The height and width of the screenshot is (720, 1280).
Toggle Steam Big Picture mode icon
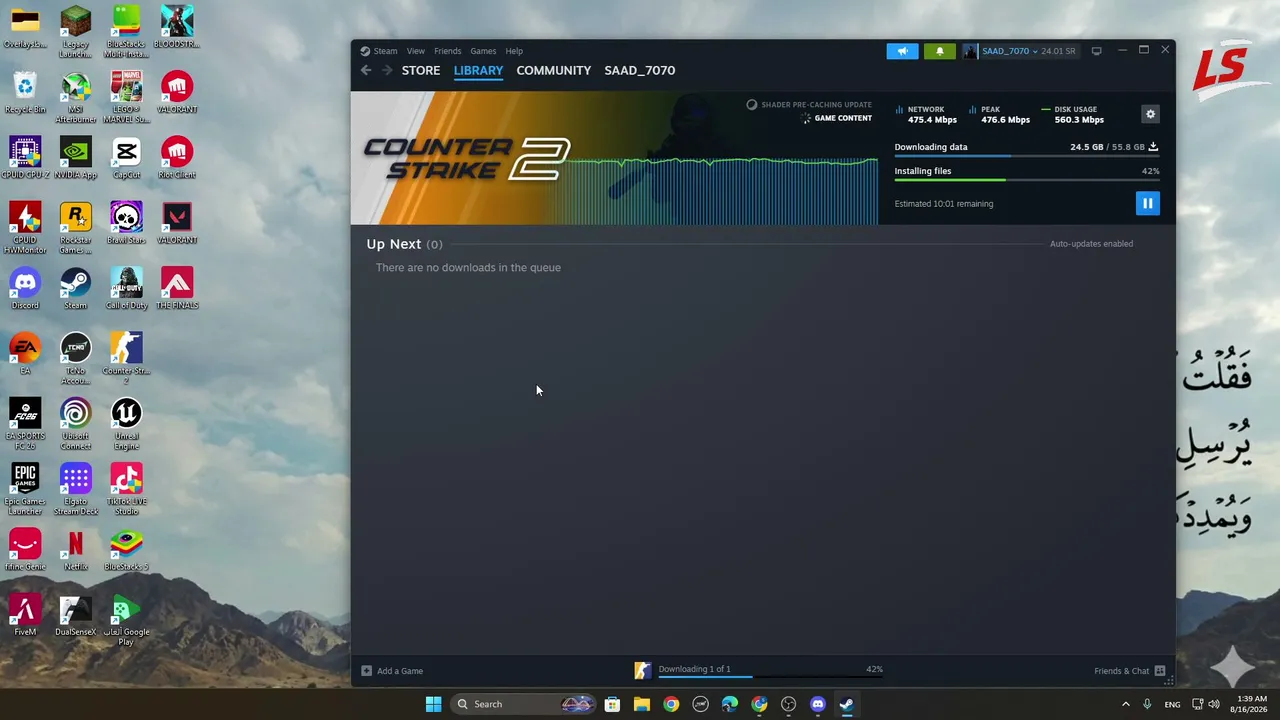1096,51
